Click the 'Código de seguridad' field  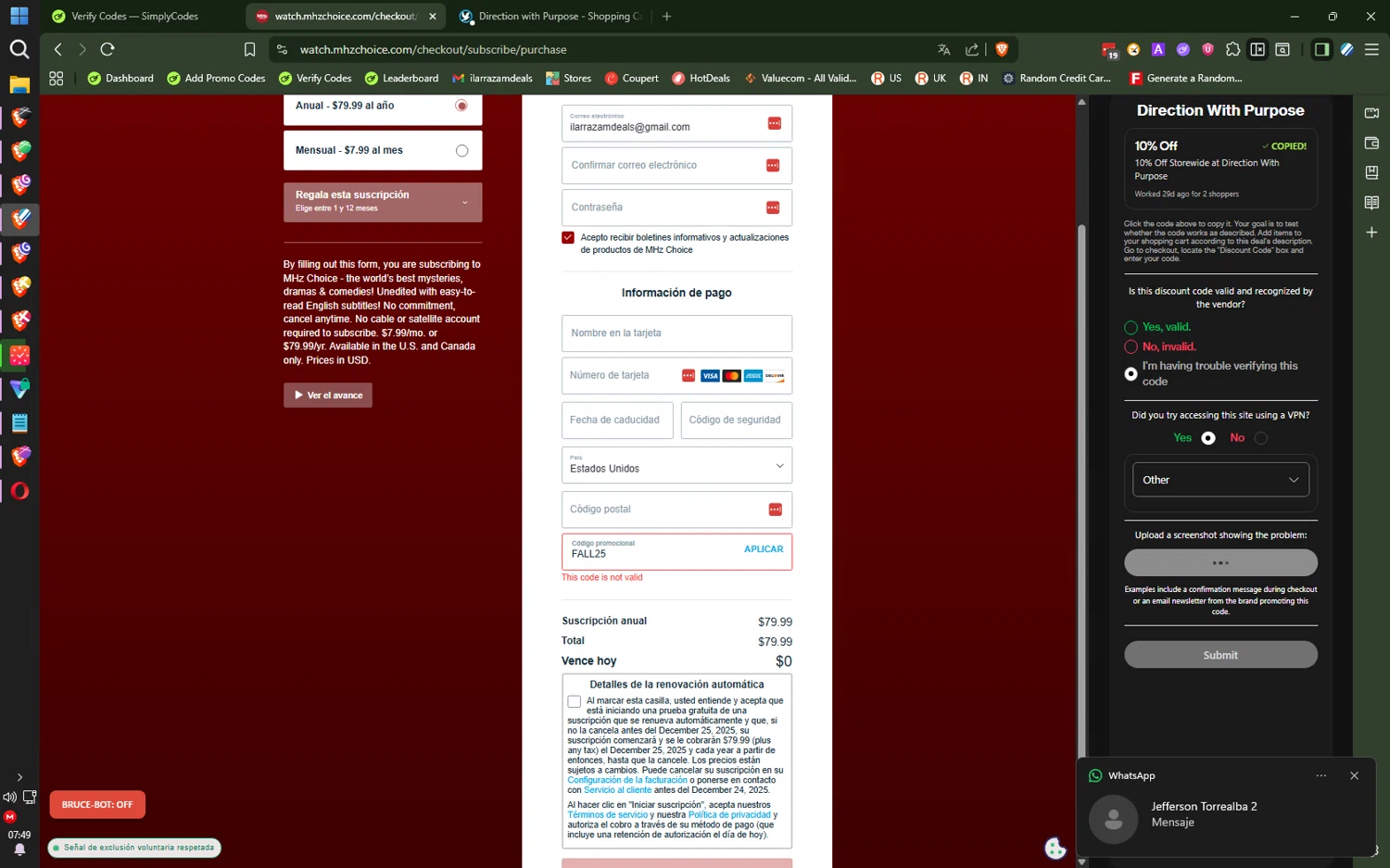tap(736, 420)
